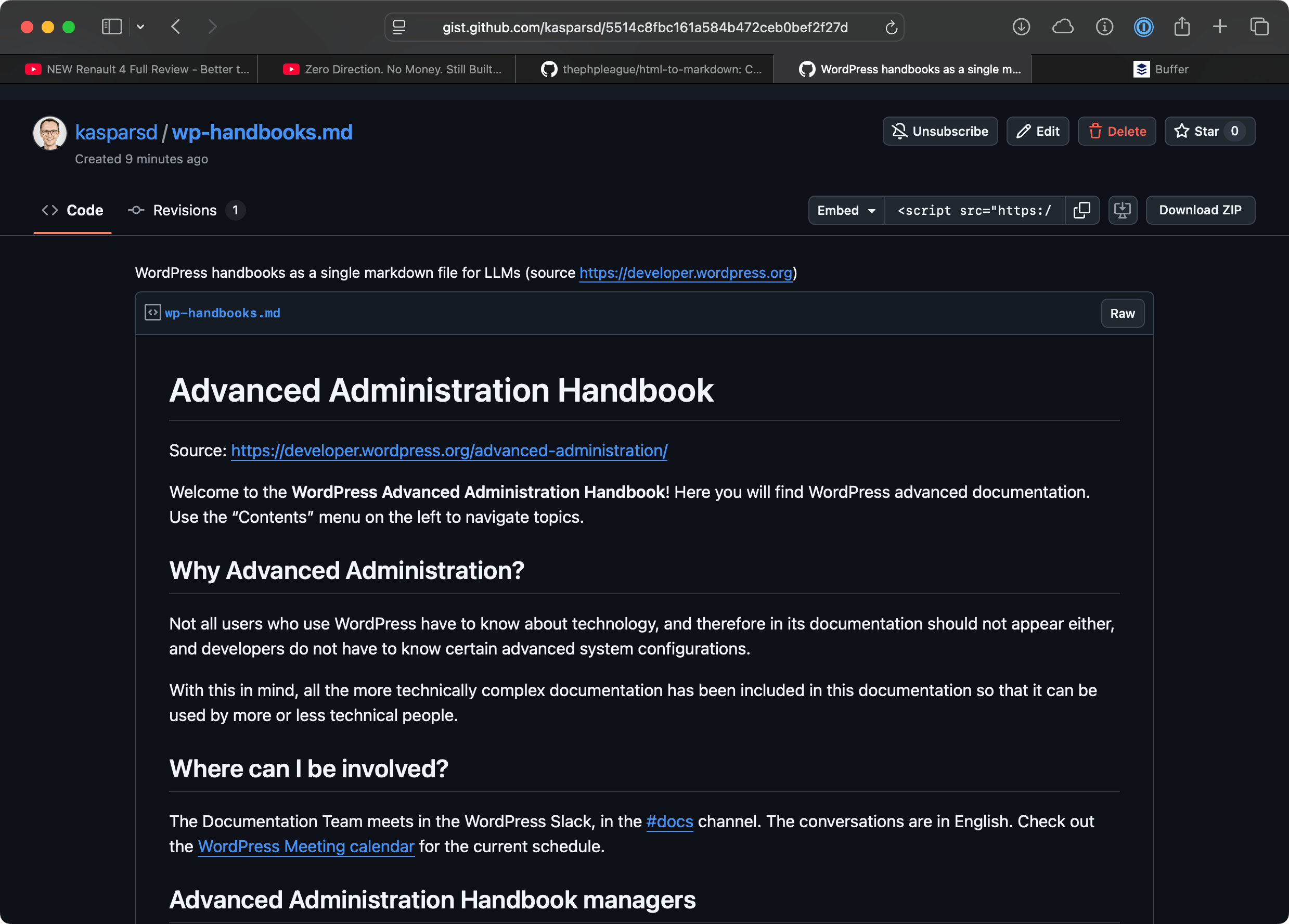This screenshot has height=924, width=1289.
Task: Click the Open in Desktop download icon
Action: click(1123, 210)
